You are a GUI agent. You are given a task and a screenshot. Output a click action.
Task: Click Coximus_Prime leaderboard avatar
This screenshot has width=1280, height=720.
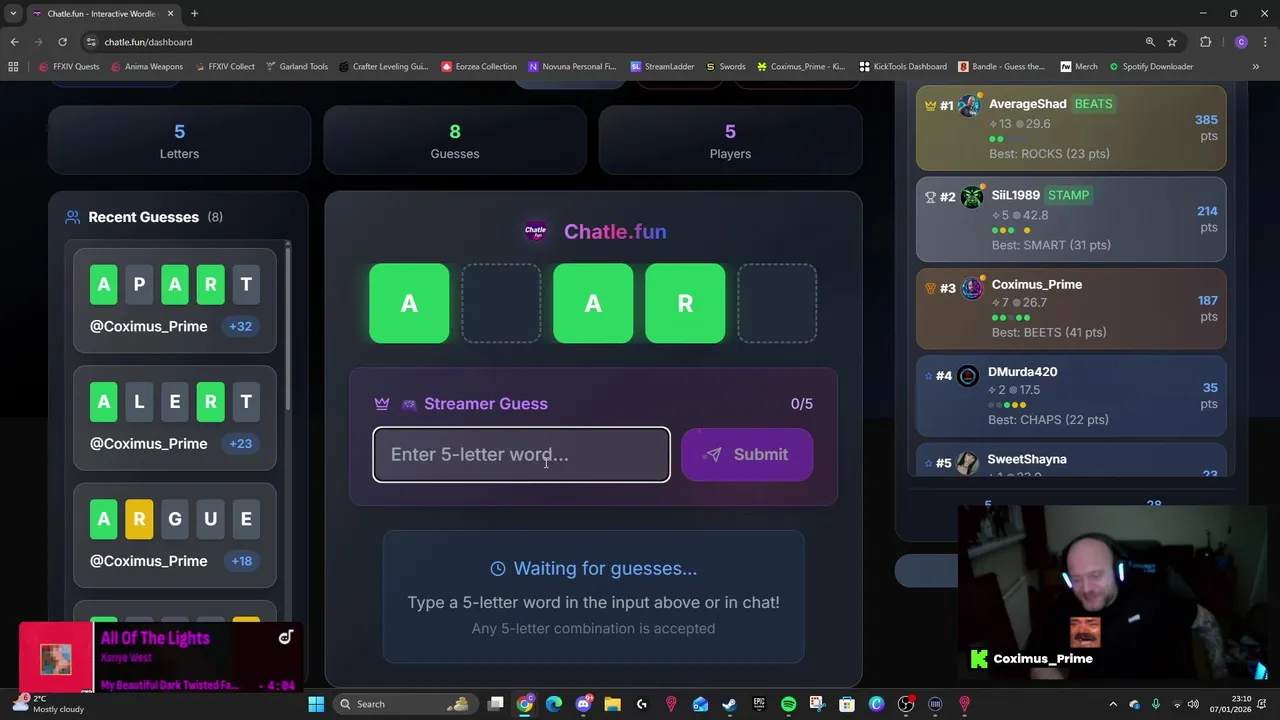coord(972,288)
